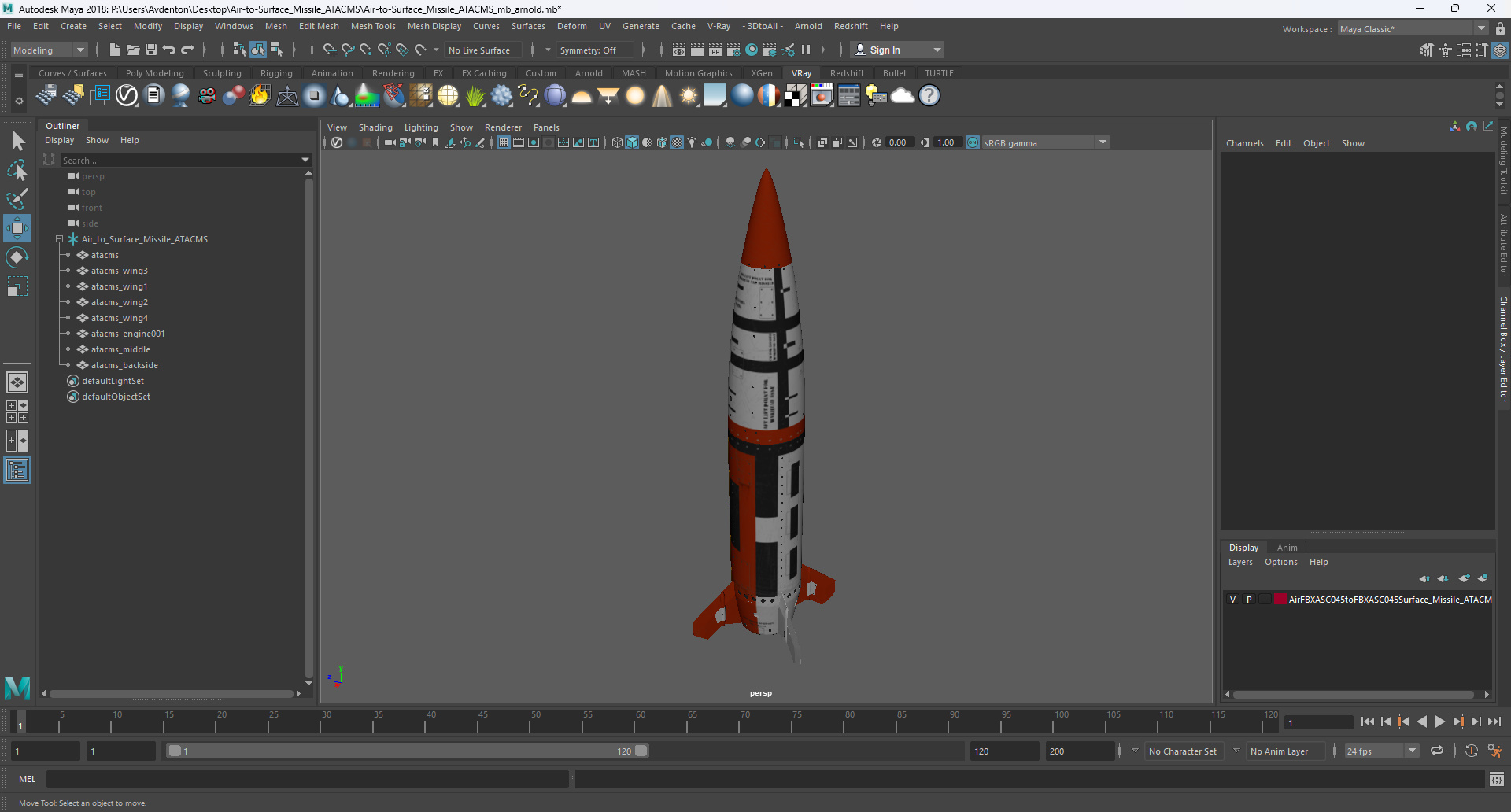
Task: Go to the end of playback range
Action: 1494,722
